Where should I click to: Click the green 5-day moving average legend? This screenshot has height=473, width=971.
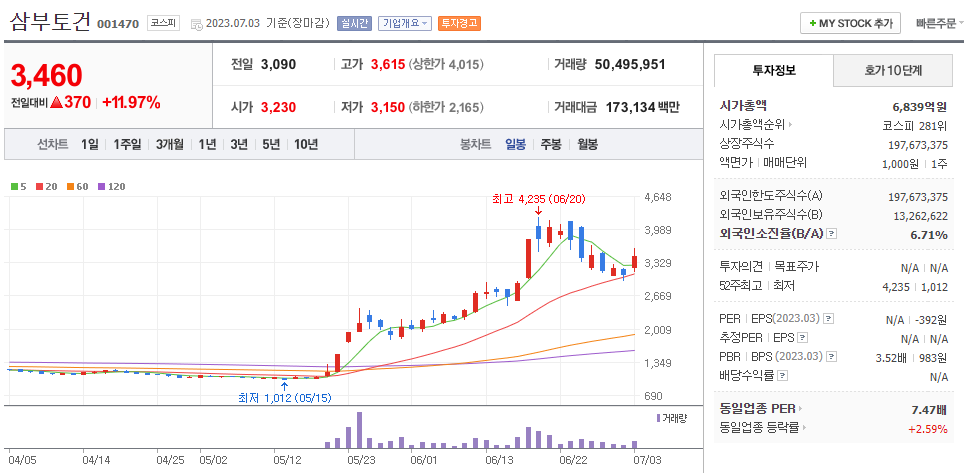[21, 186]
